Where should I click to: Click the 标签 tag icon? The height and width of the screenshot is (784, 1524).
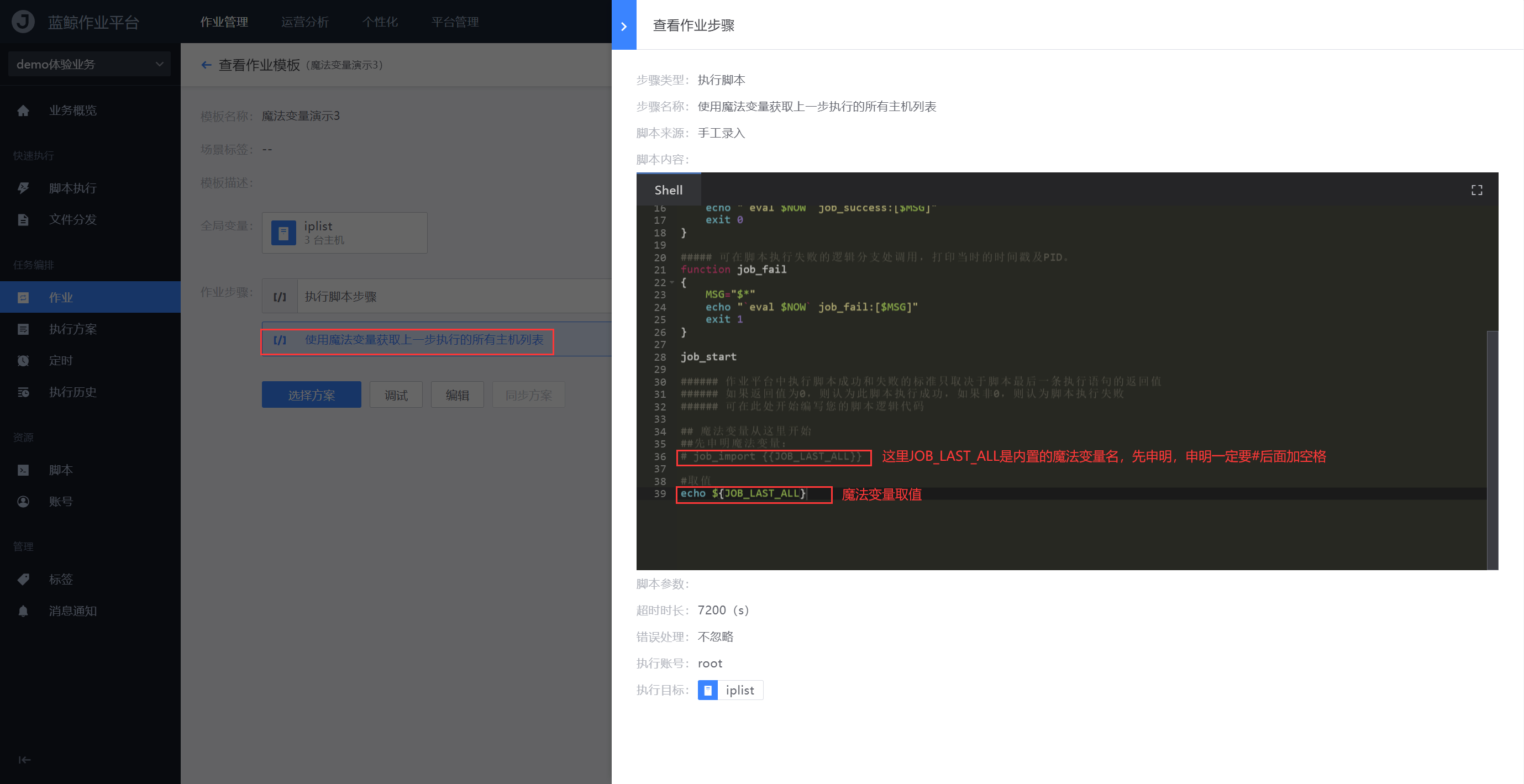click(x=23, y=579)
